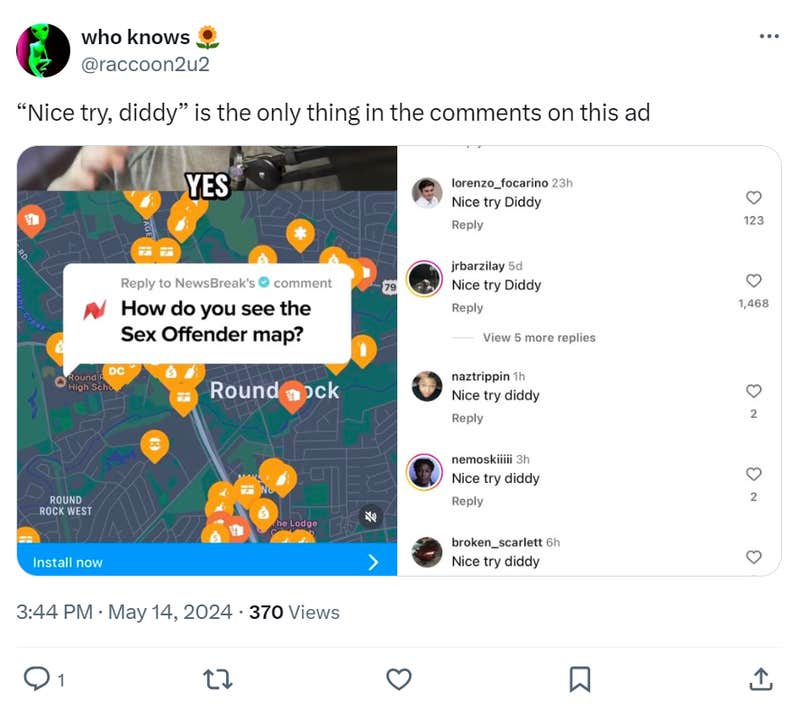Screen dimensions: 800x709
Task: Open nemoskiiiii's profile picture
Action: point(427,471)
